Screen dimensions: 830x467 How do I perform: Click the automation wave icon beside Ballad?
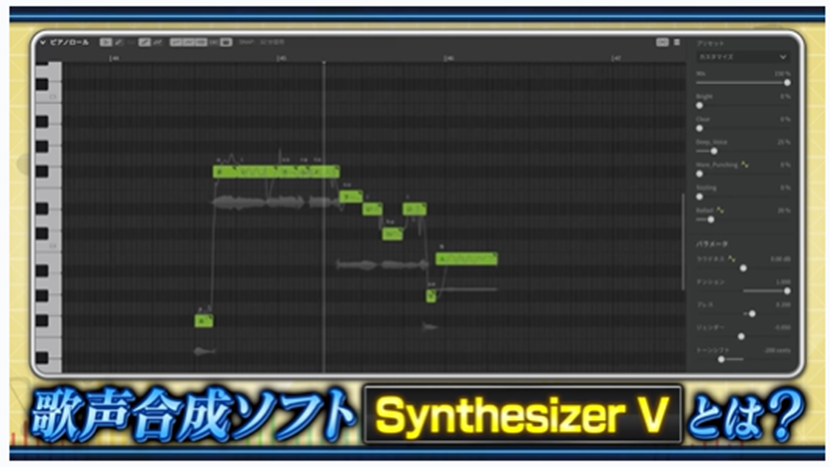[x=720, y=210]
